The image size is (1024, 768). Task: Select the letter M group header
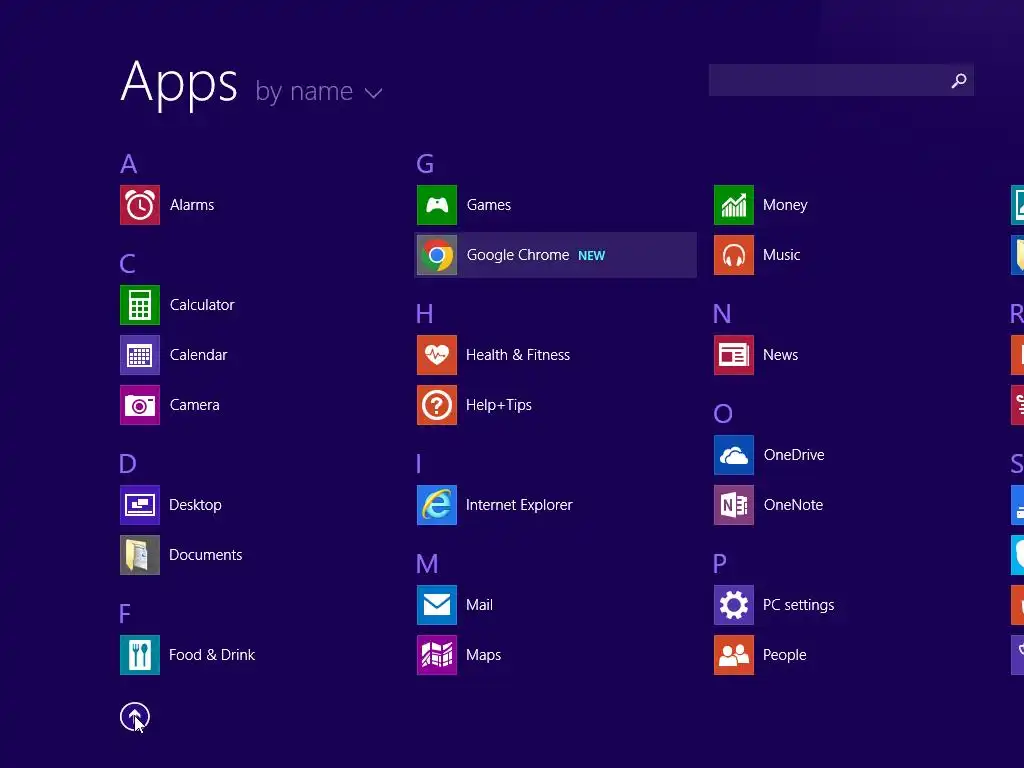coord(427,564)
